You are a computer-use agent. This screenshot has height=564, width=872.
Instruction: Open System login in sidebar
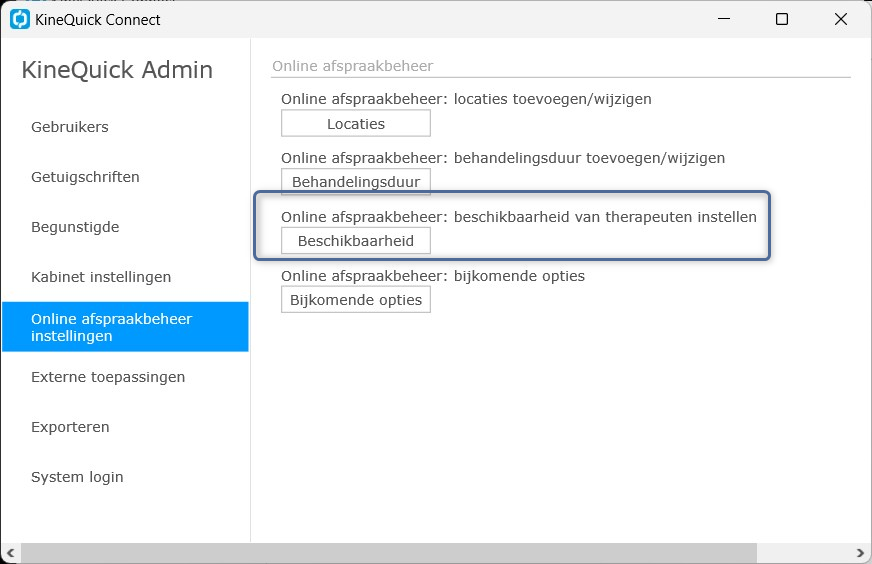[77, 477]
